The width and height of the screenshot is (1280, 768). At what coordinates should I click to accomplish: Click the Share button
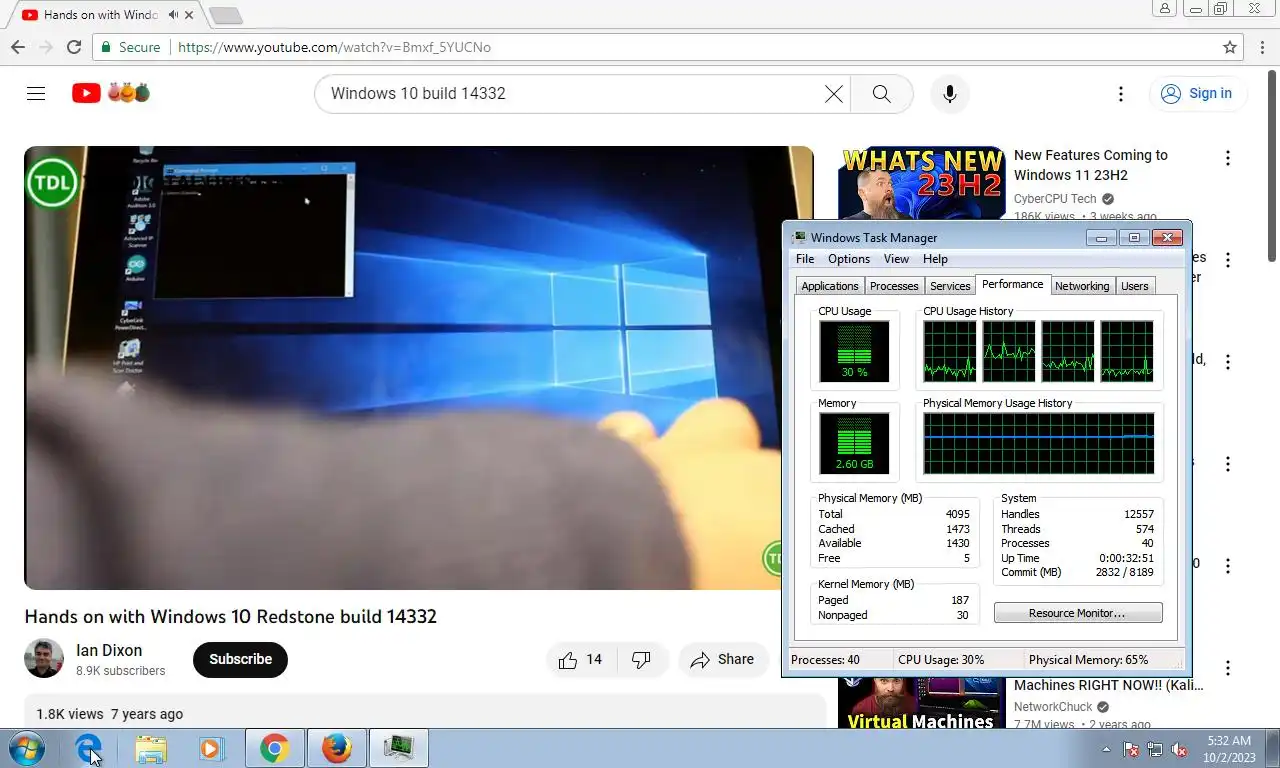(723, 659)
